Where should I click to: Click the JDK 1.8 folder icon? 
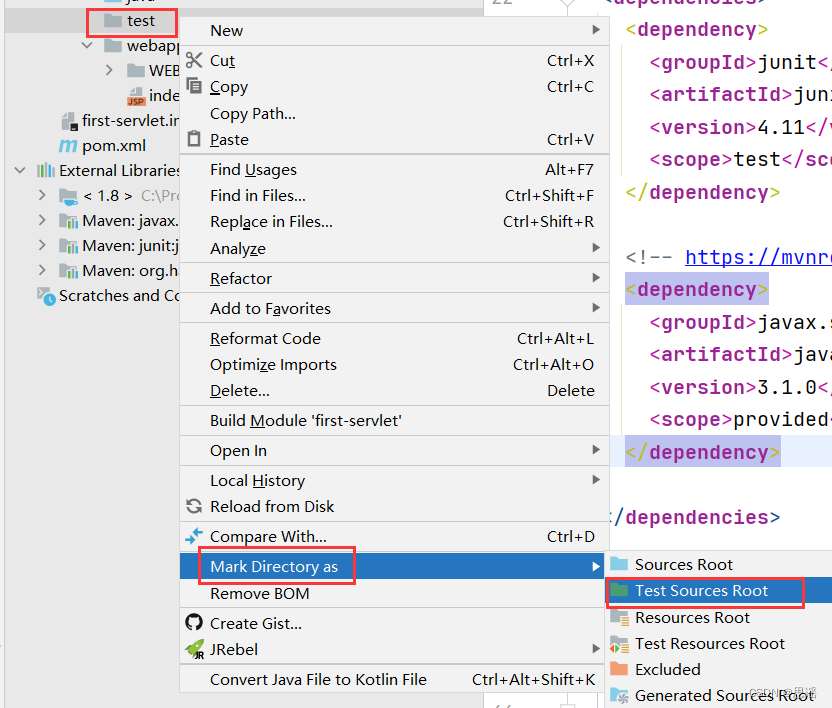tap(68, 196)
